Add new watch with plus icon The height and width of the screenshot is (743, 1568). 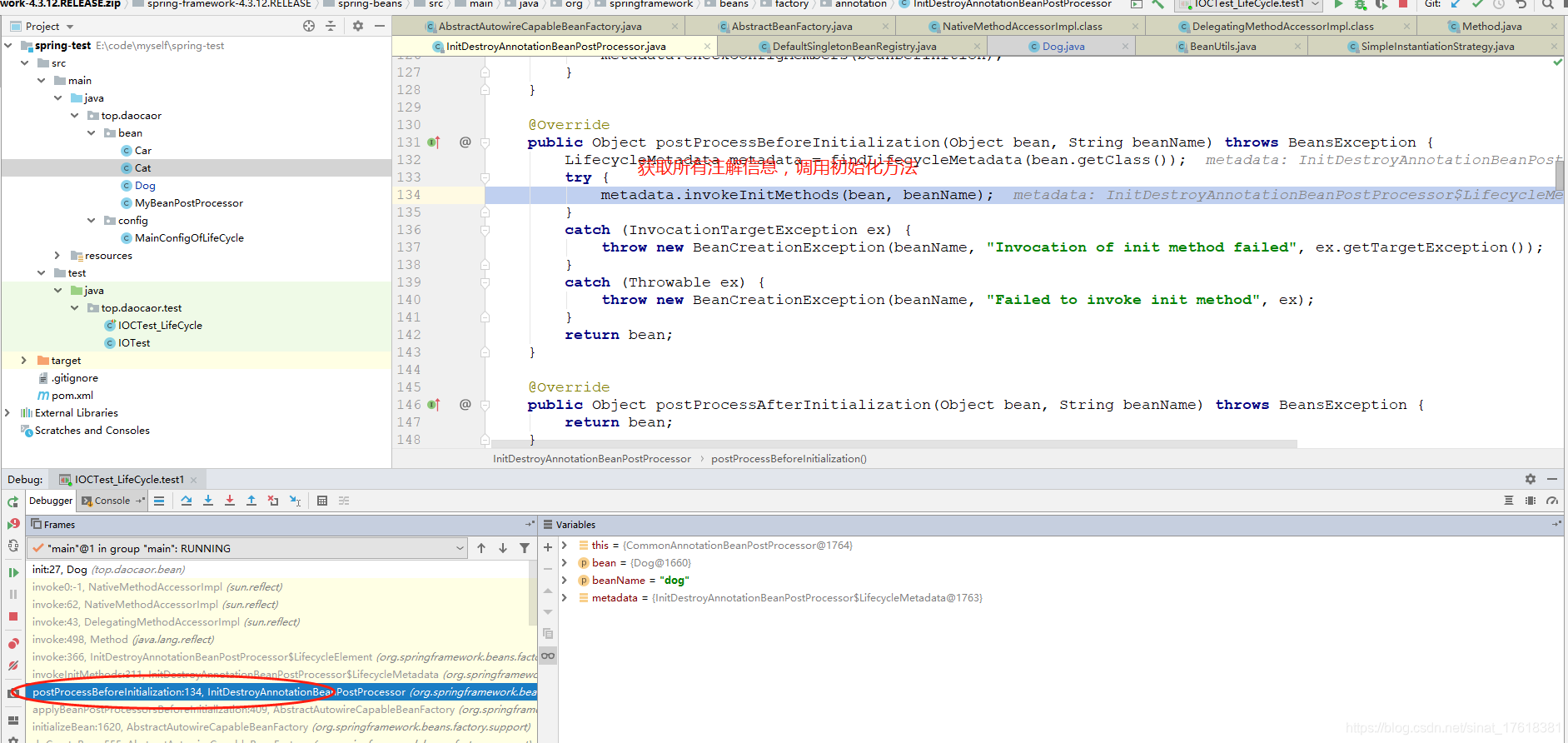pos(548,547)
